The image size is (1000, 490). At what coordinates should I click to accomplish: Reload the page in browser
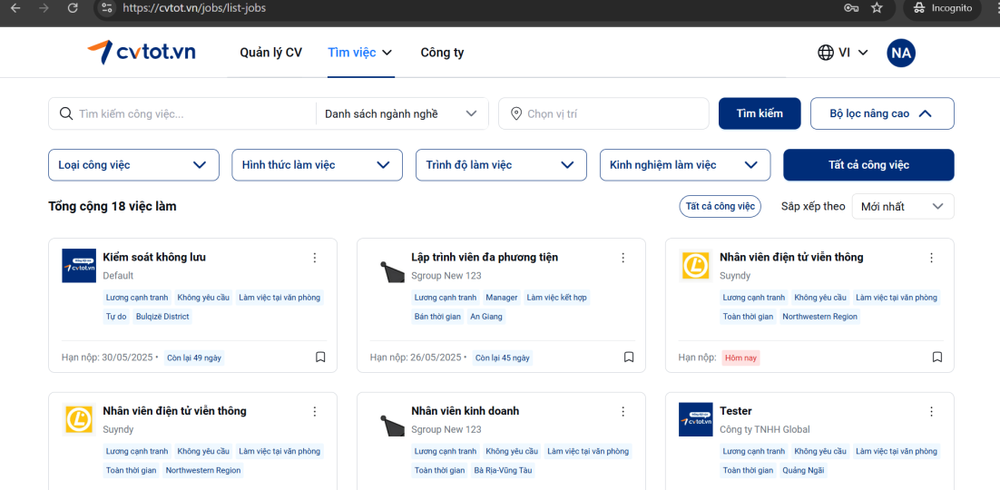pyautogui.click(x=72, y=8)
